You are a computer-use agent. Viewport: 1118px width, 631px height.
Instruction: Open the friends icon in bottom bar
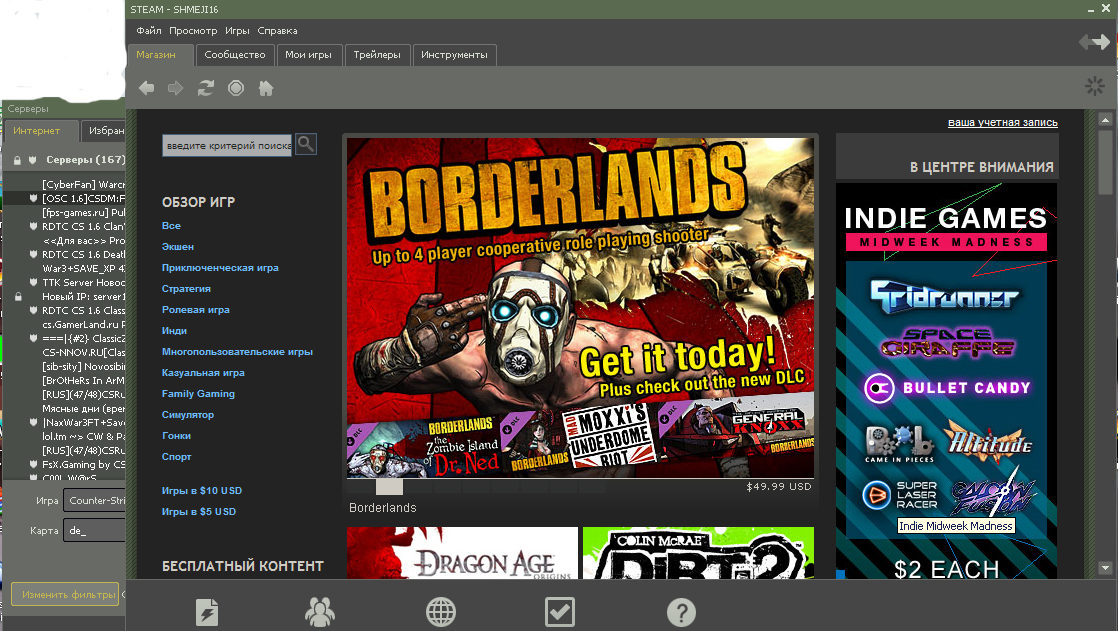pyautogui.click(x=319, y=612)
